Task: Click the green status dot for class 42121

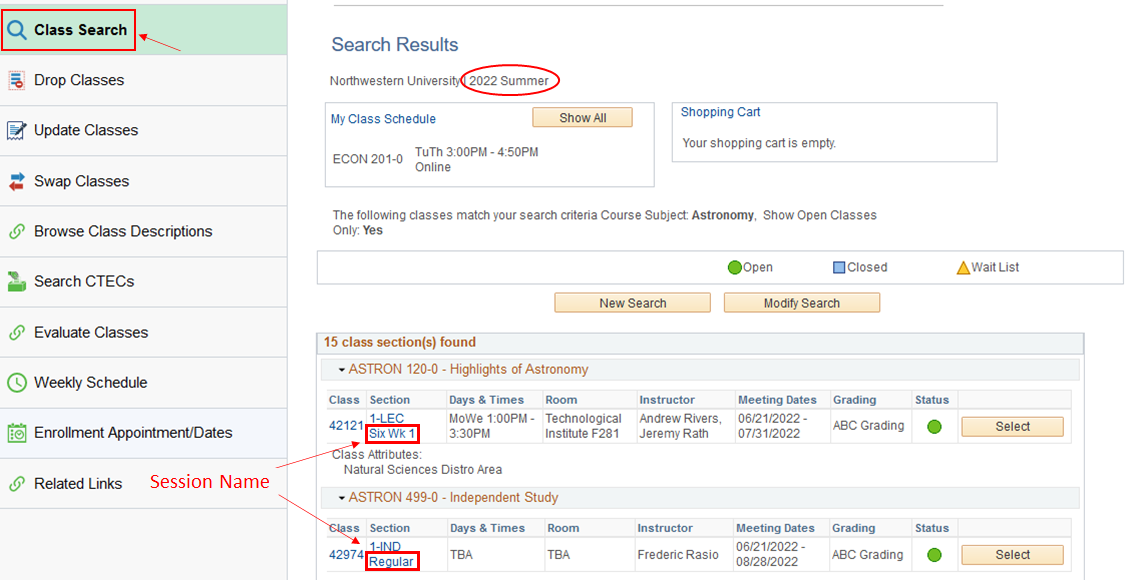Action: click(934, 427)
